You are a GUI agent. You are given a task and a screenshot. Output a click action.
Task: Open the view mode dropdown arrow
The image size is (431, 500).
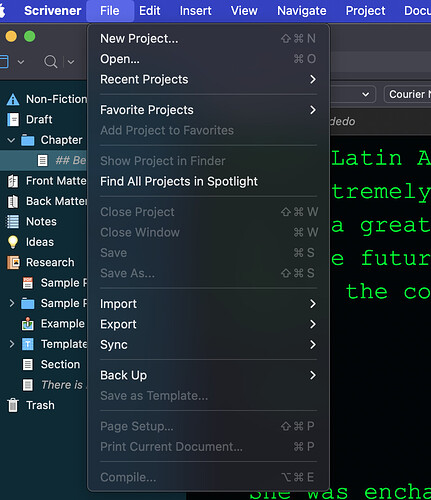click(21, 62)
